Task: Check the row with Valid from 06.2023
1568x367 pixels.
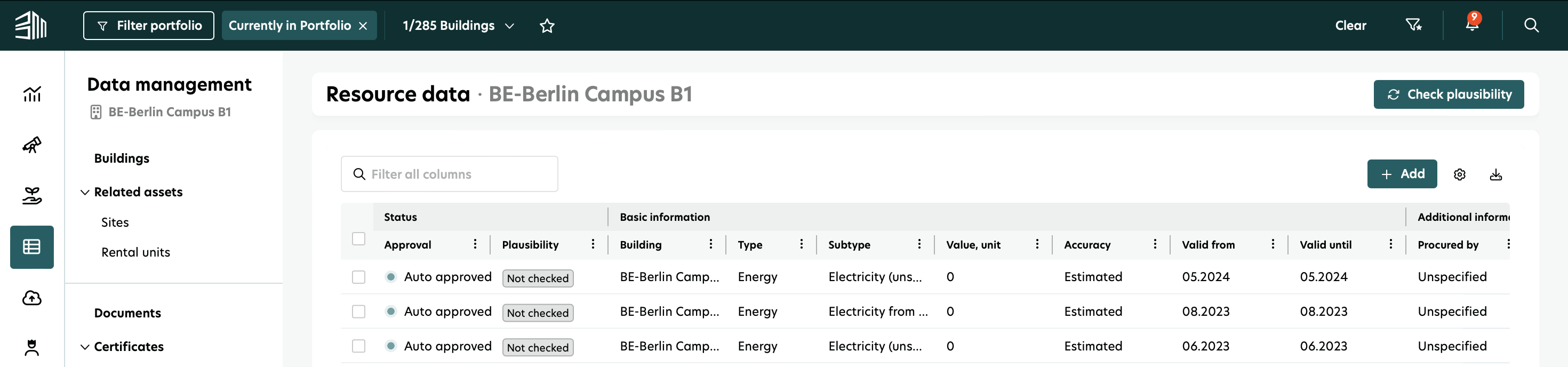Action: pyautogui.click(x=358, y=346)
